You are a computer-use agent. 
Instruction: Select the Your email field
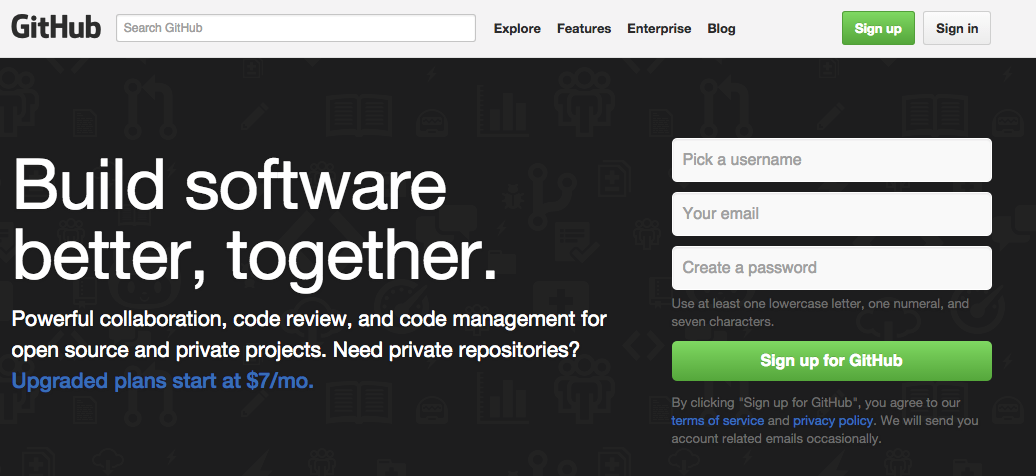point(832,214)
